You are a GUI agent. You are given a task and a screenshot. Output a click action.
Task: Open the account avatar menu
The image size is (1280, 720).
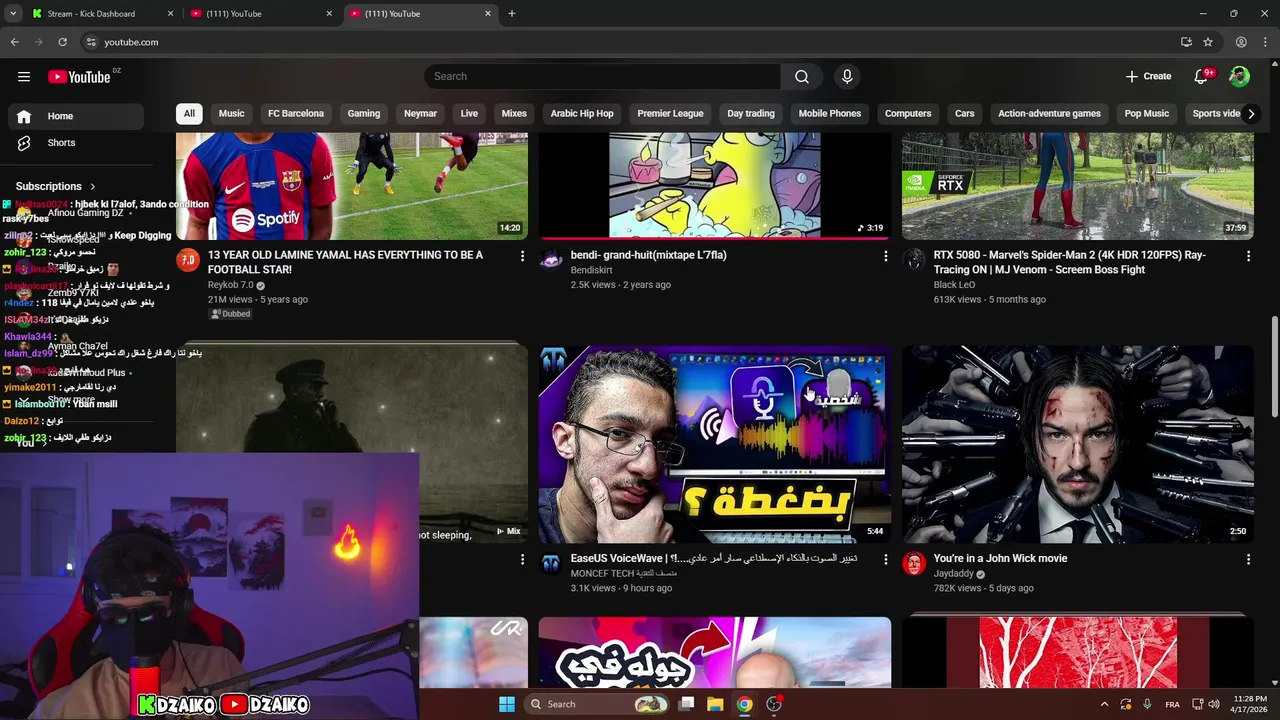pyautogui.click(x=1239, y=77)
